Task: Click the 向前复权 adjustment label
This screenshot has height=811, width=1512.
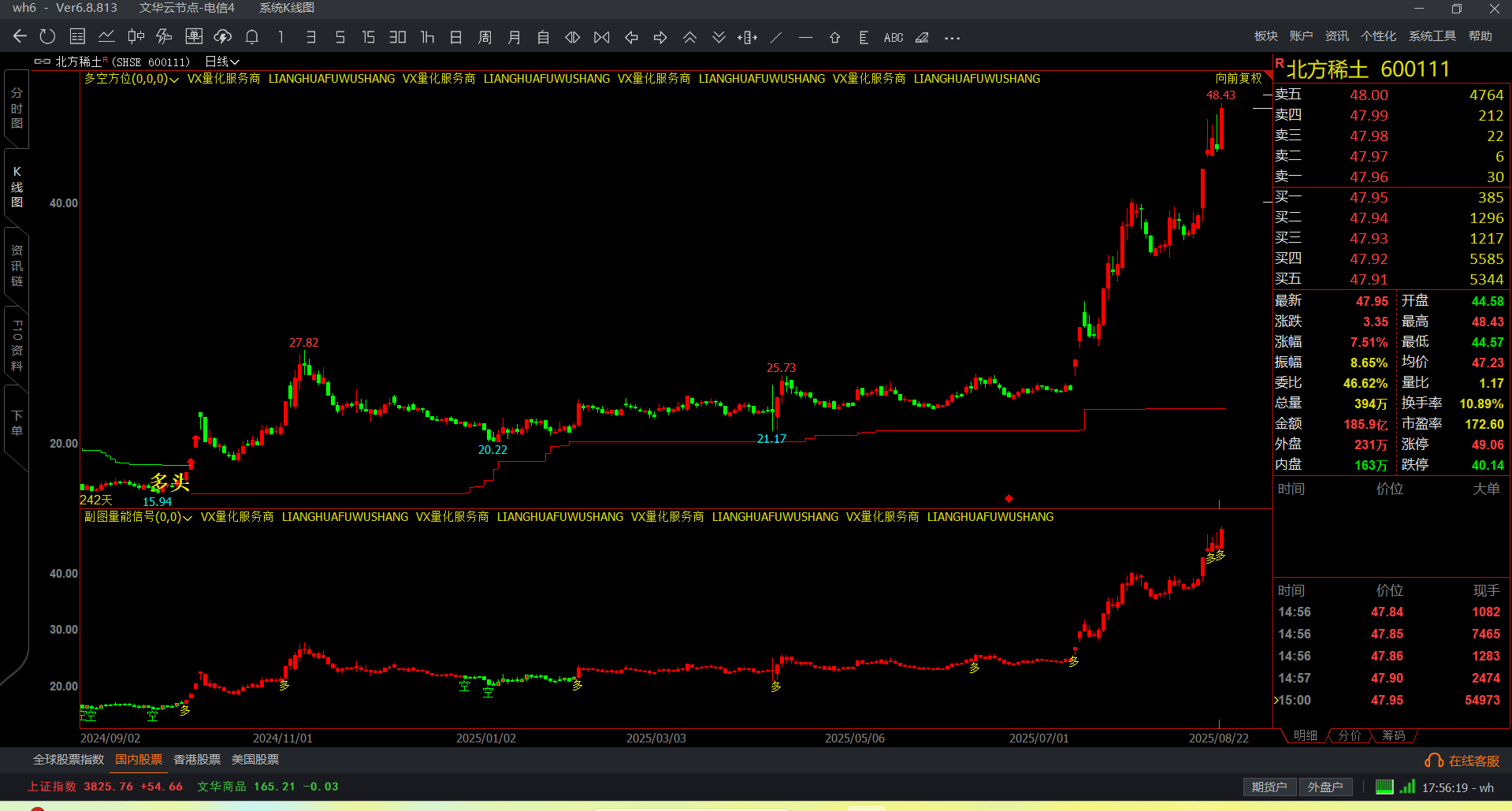Action: pyautogui.click(x=1238, y=78)
